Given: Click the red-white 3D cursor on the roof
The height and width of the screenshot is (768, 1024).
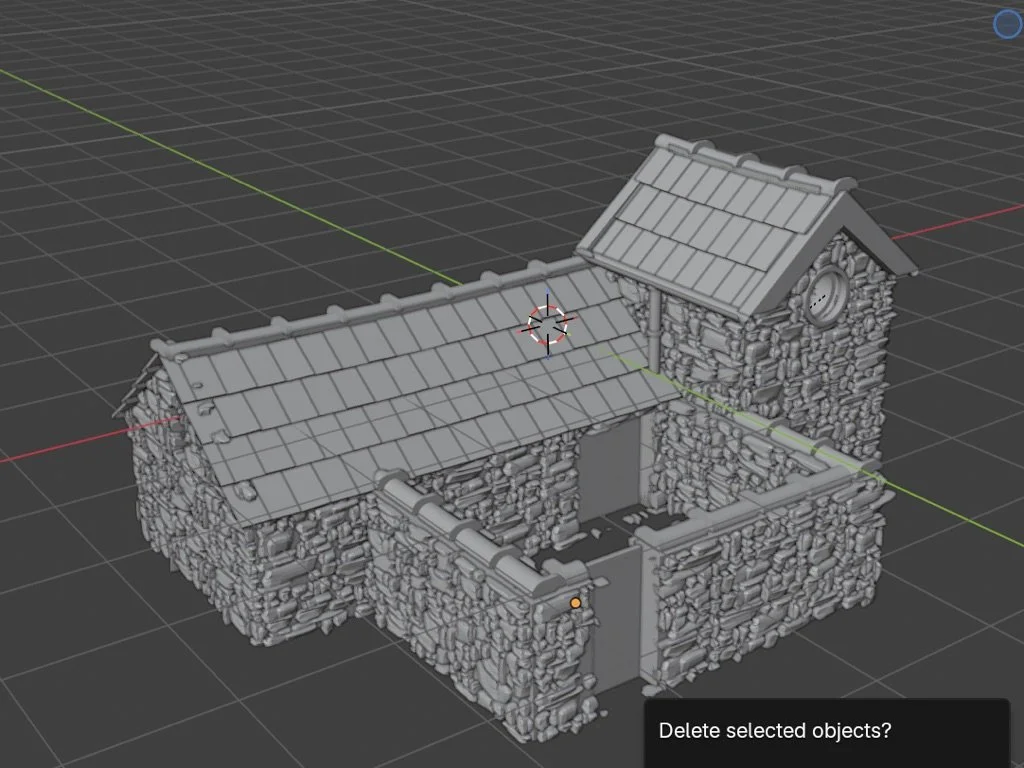Looking at the screenshot, I should point(547,325).
